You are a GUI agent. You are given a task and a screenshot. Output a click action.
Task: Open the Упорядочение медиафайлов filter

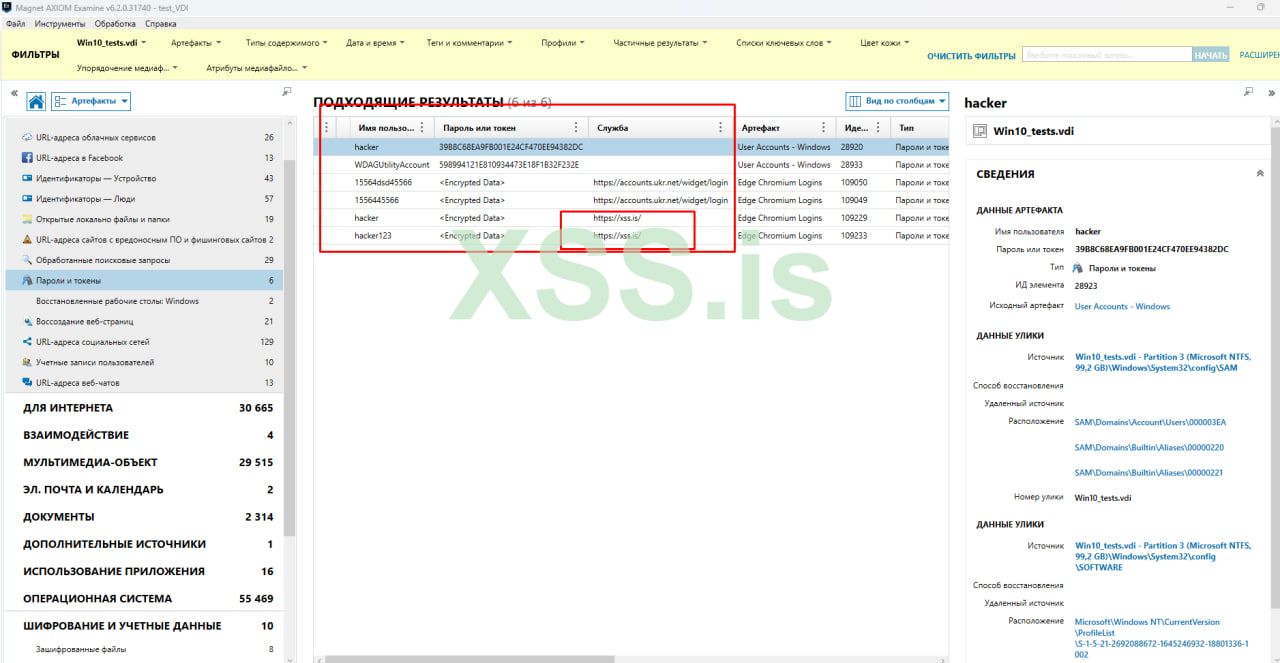click(x=127, y=68)
